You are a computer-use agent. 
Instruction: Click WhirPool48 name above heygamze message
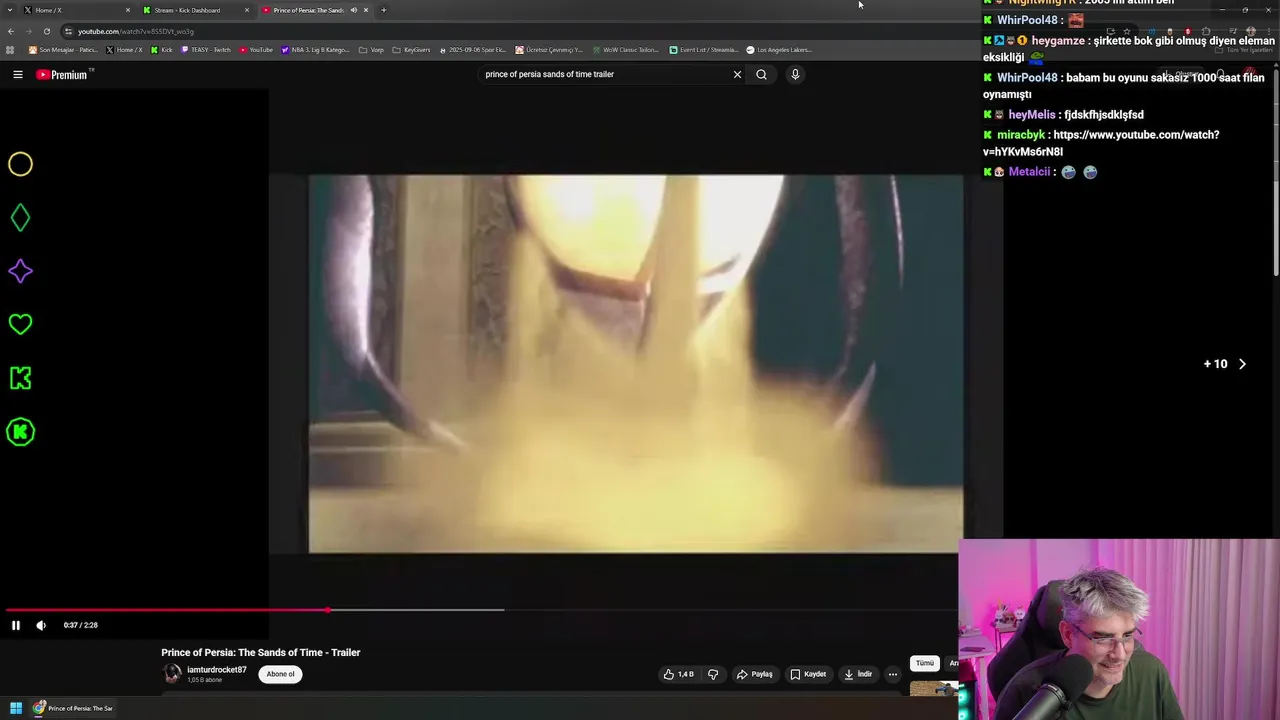(1027, 20)
